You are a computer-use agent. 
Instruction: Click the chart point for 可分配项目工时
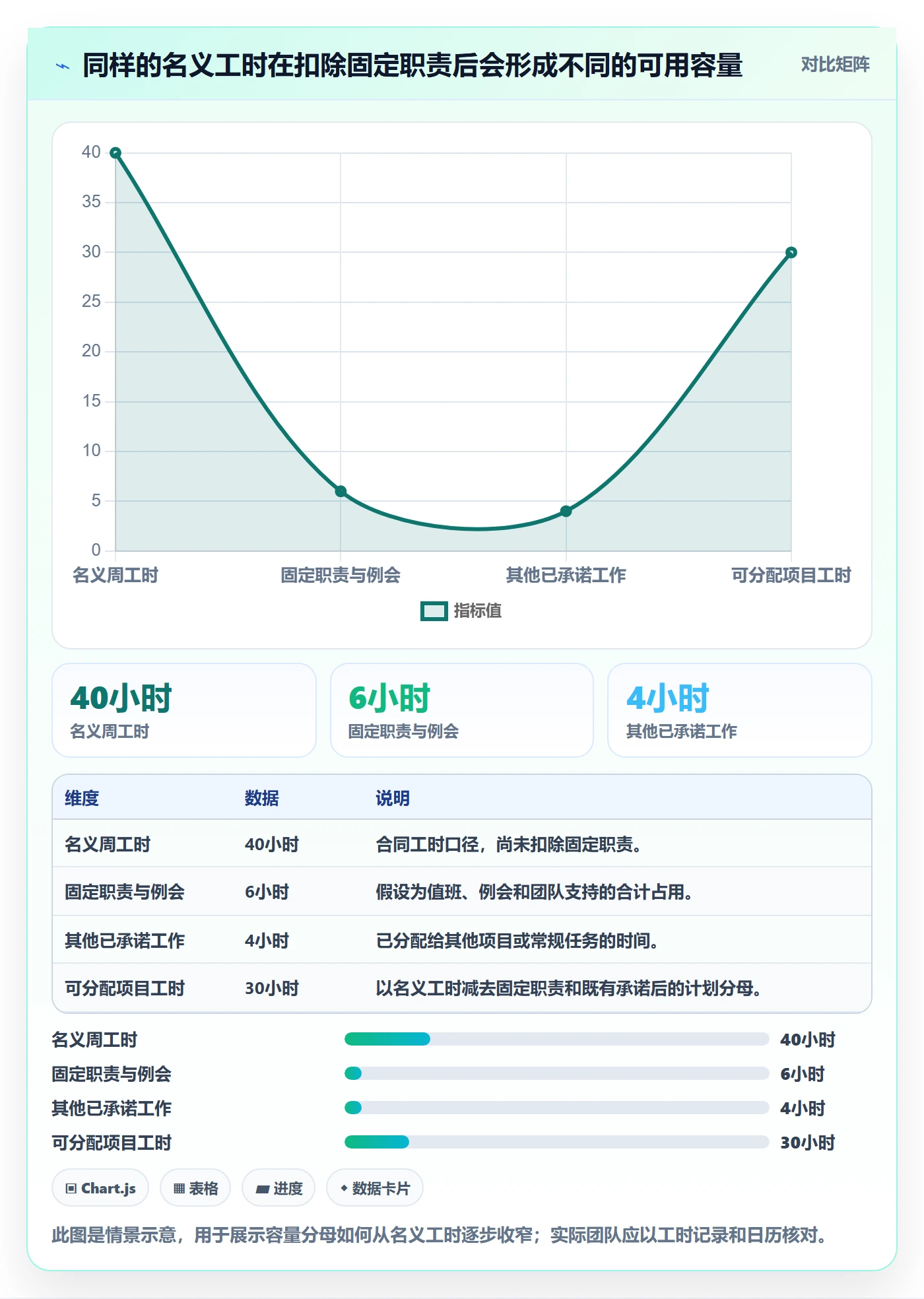[791, 252]
